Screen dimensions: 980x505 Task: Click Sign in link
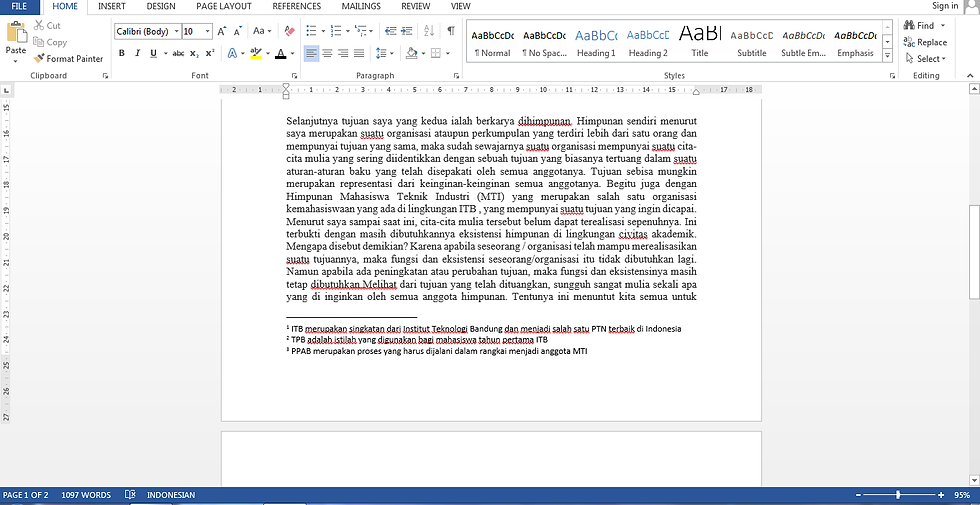point(945,6)
